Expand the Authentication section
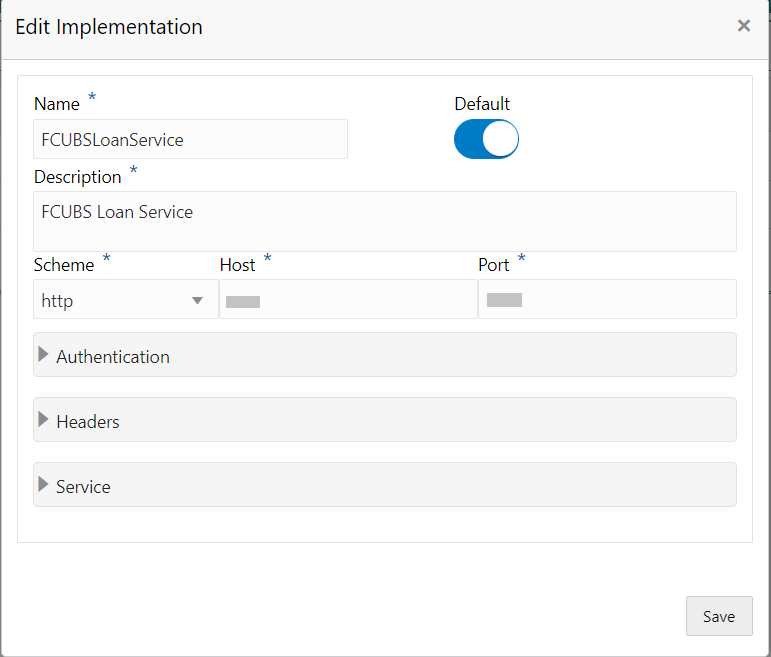 385,355
